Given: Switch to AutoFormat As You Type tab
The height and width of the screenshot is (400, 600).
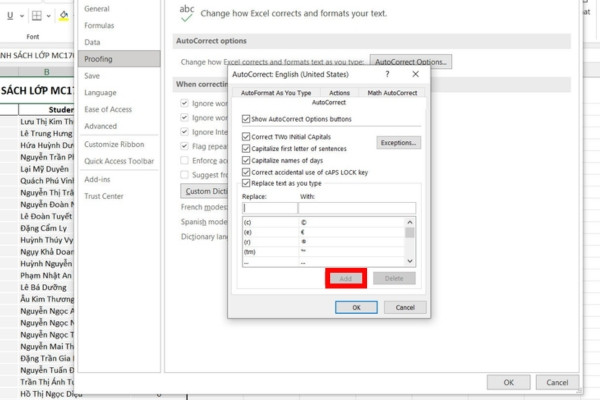Looking at the screenshot, I should pos(276,93).
